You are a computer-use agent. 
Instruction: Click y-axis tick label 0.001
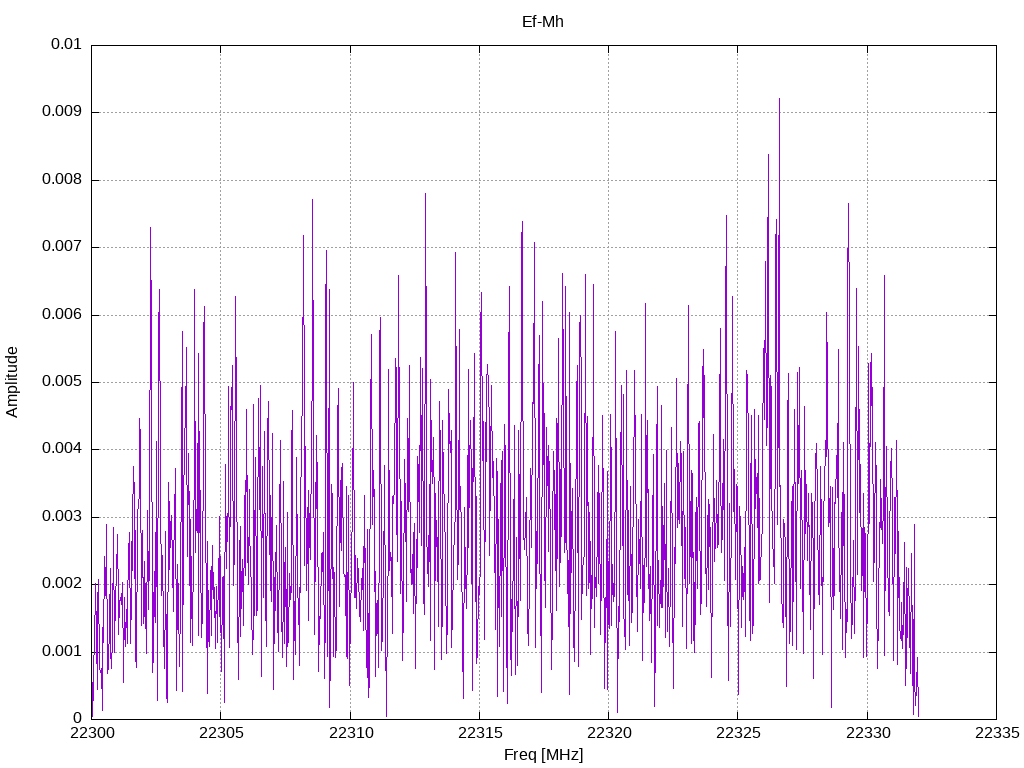click(x=62, y=652)
